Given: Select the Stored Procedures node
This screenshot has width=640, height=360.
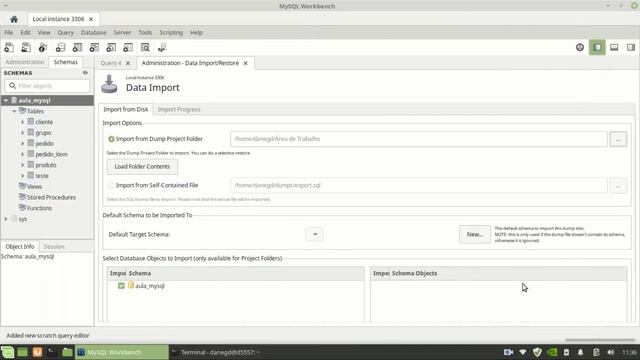Looking at the screenshot, I should tap(51, 197).
